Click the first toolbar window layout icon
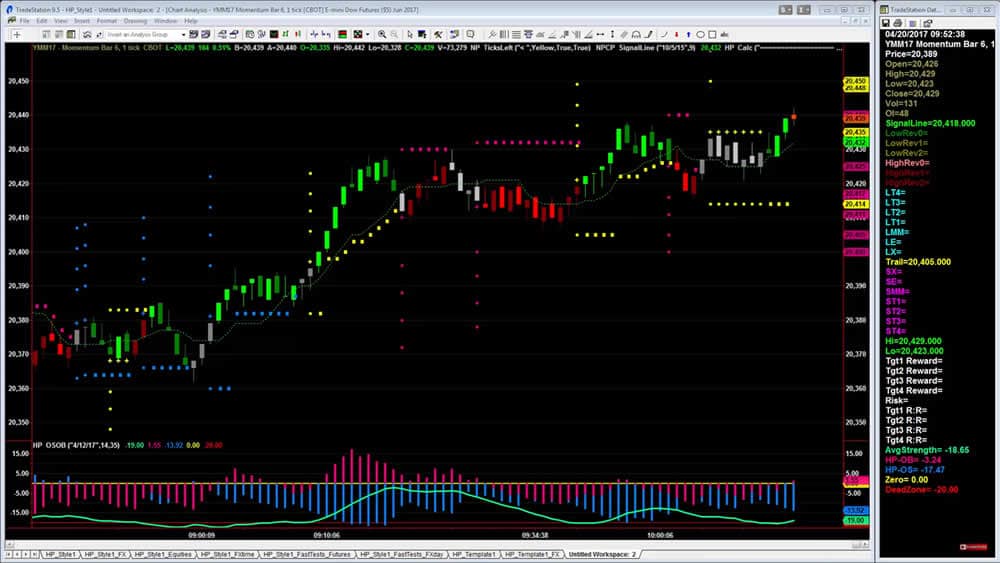1000x563 pixels. click(x=46, y=34)
